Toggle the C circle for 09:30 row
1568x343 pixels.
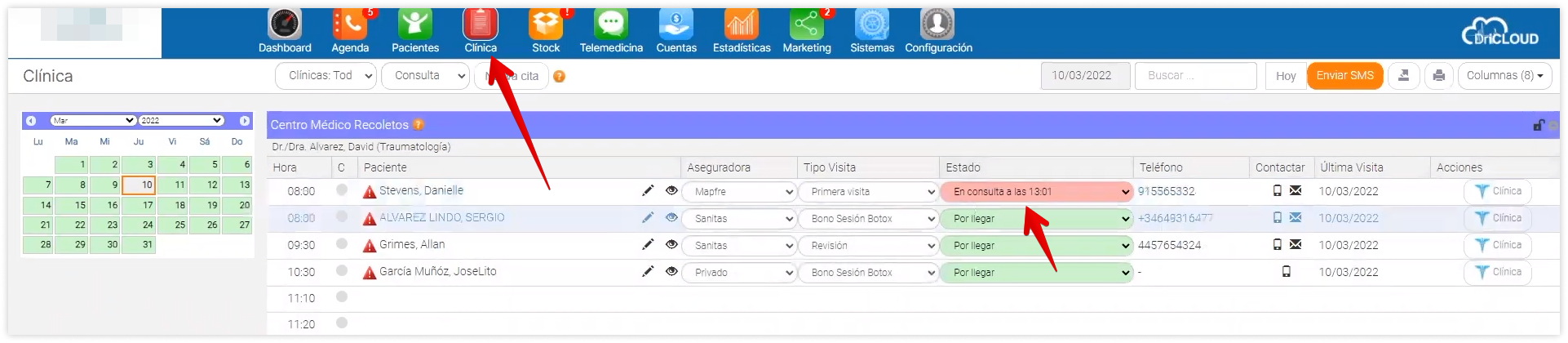pyautogui.click(x=342, y=244)
